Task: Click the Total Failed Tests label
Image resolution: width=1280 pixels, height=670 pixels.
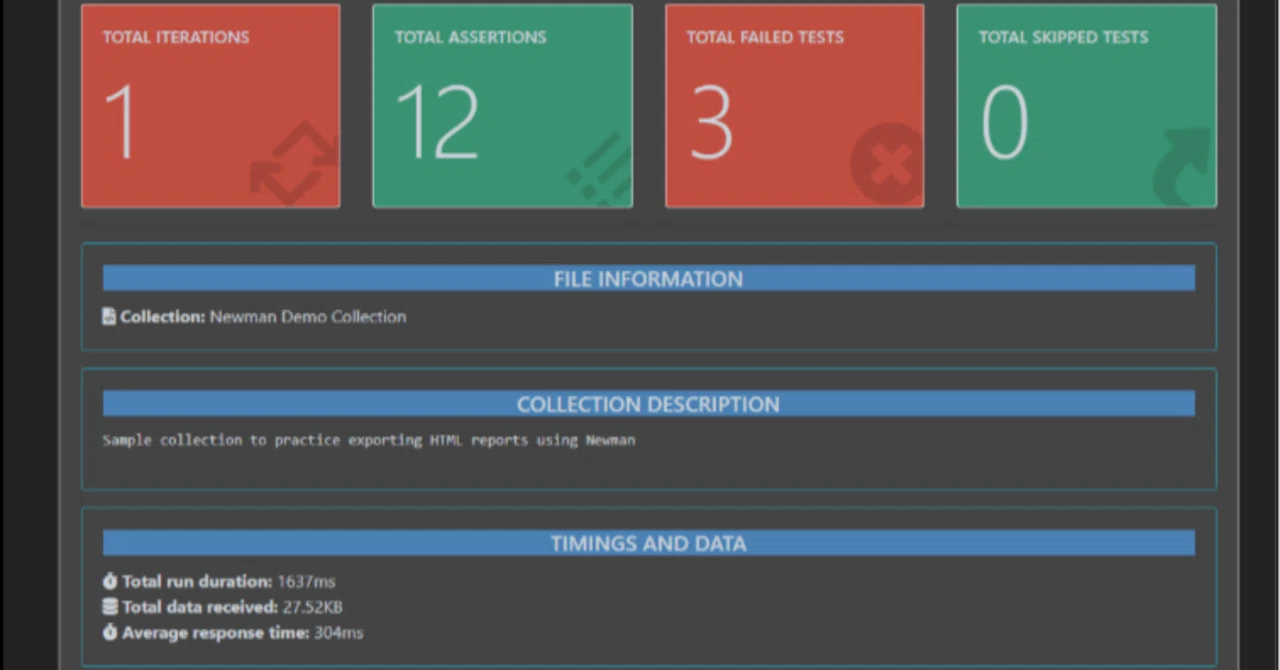Action: (x=765, y=37)
